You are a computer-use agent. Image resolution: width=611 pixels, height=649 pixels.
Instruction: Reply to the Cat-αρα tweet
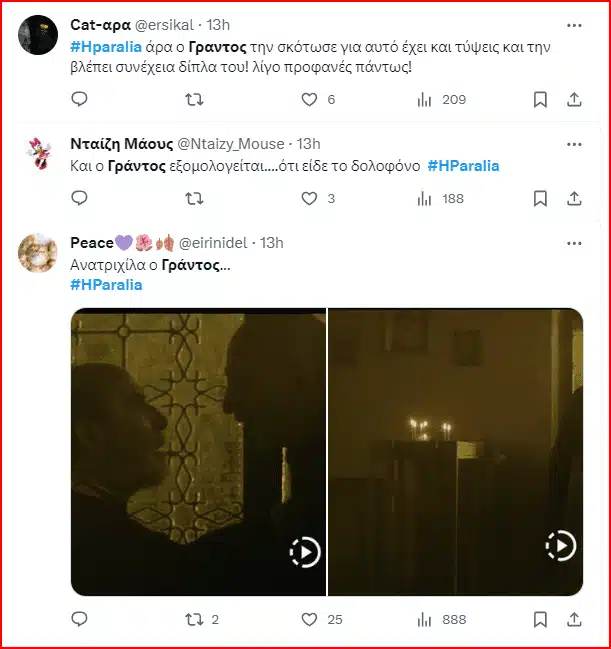(79, 99)
